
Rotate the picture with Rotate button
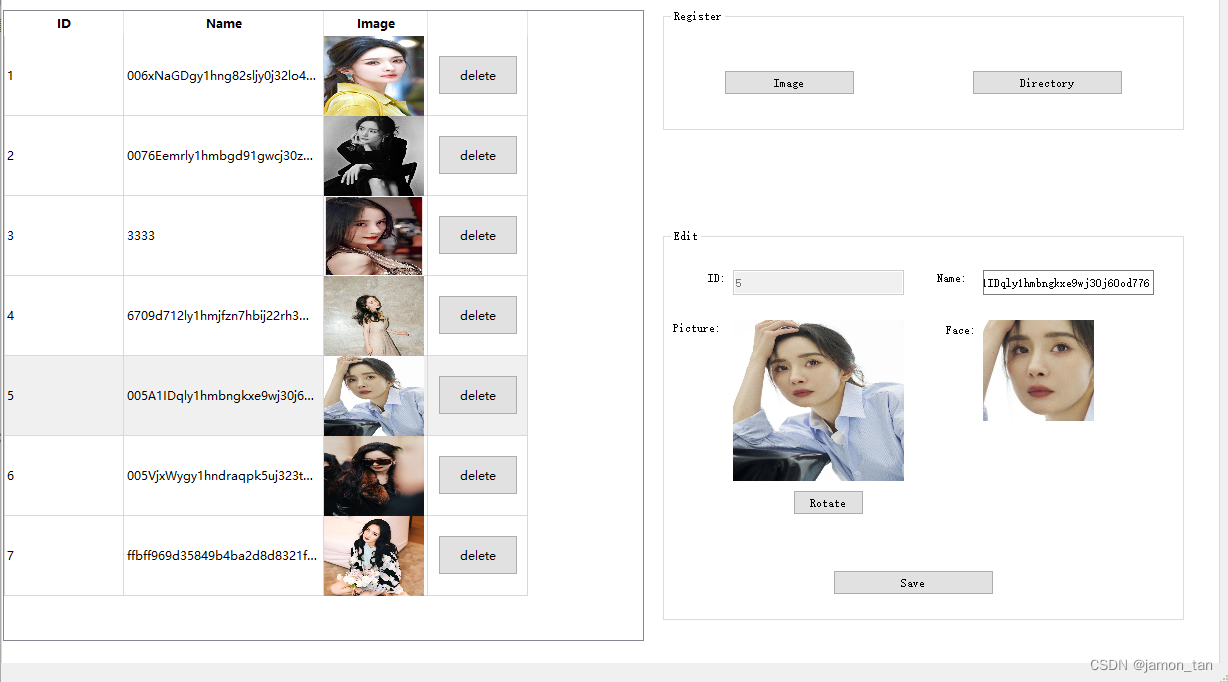828,503
